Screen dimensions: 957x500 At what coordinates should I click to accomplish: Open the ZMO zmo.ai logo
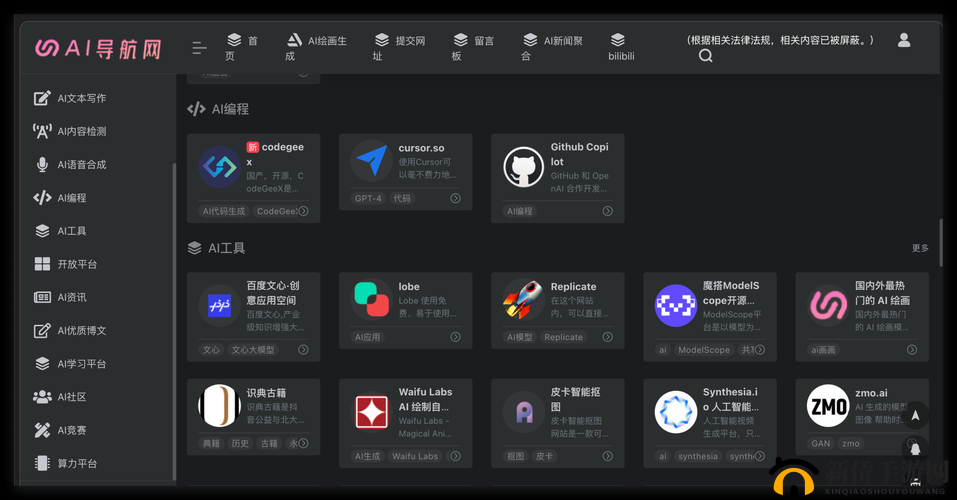tap(828, 405)
